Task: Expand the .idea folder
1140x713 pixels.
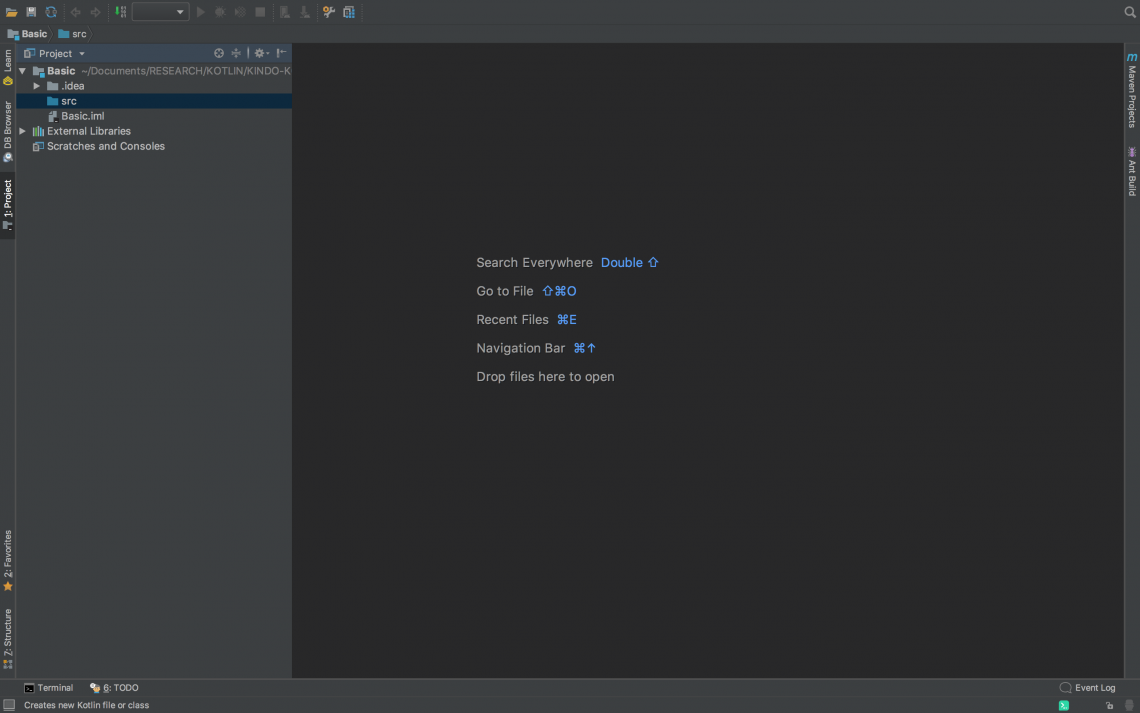Action: click(37, 85)
